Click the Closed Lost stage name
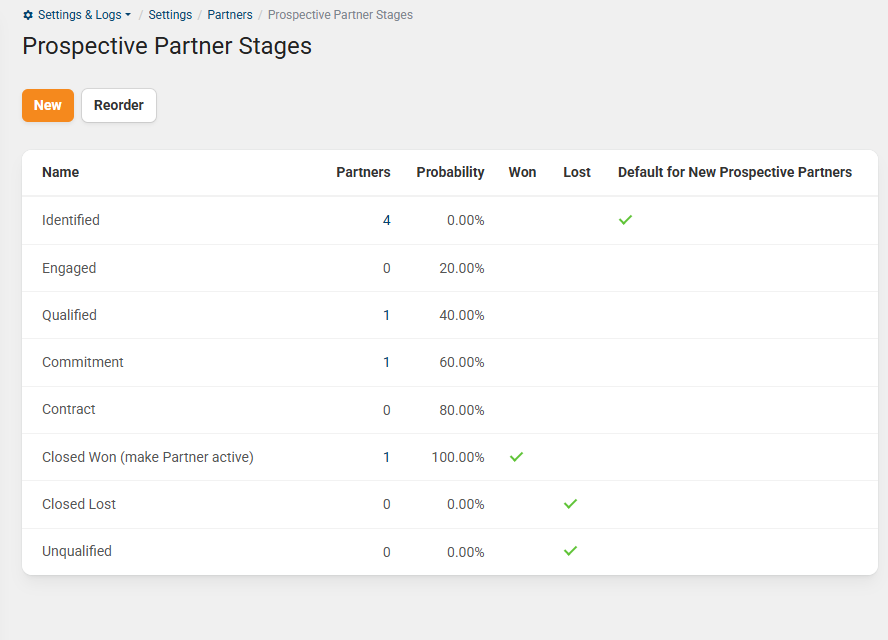Viewport: 888px width, 640px height. (x=79, y=504)
